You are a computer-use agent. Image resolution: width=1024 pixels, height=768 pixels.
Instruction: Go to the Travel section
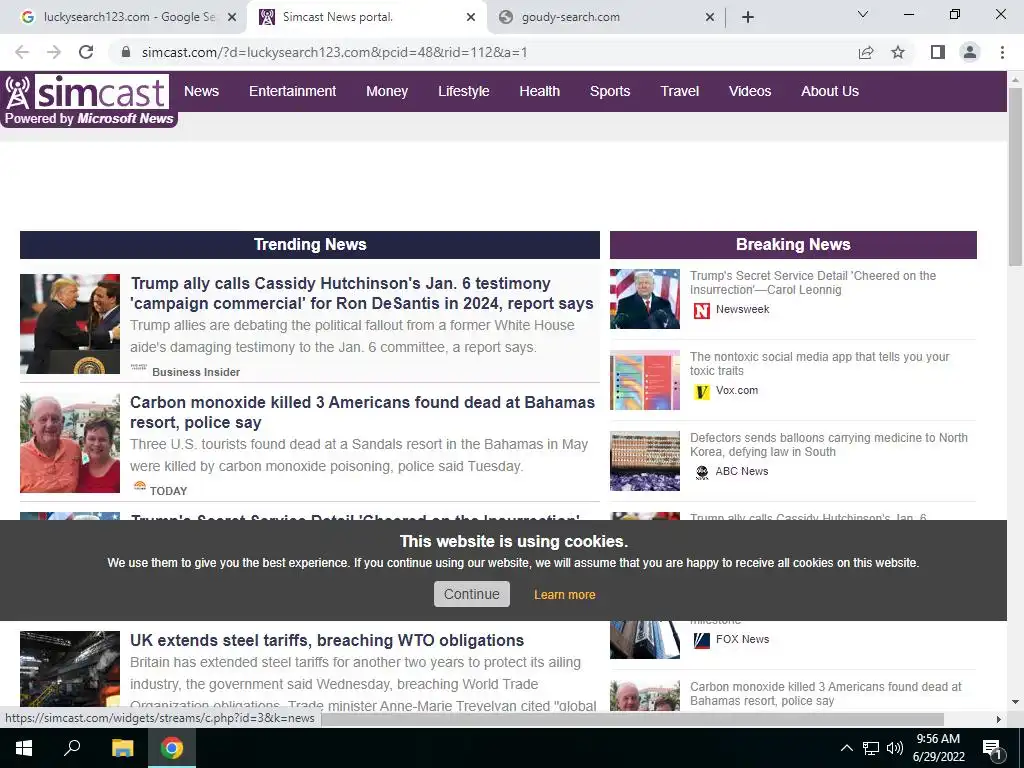tap(679, 91)
